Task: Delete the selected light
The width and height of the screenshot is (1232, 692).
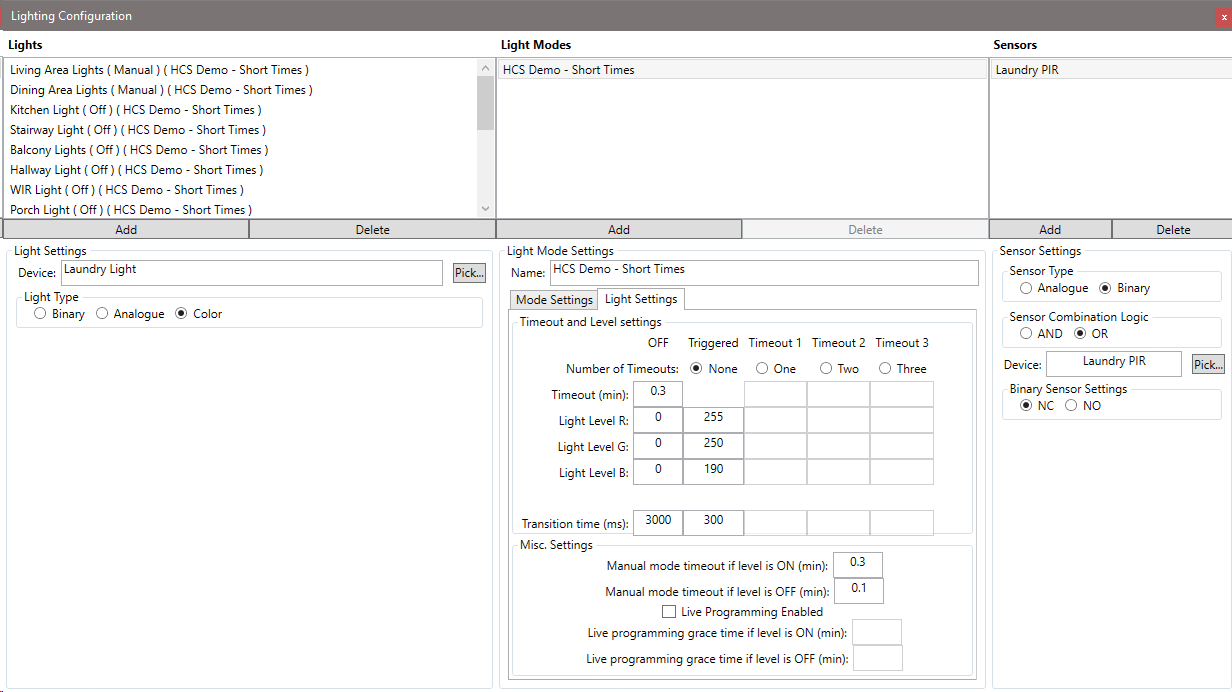Action: coord(372,230)
